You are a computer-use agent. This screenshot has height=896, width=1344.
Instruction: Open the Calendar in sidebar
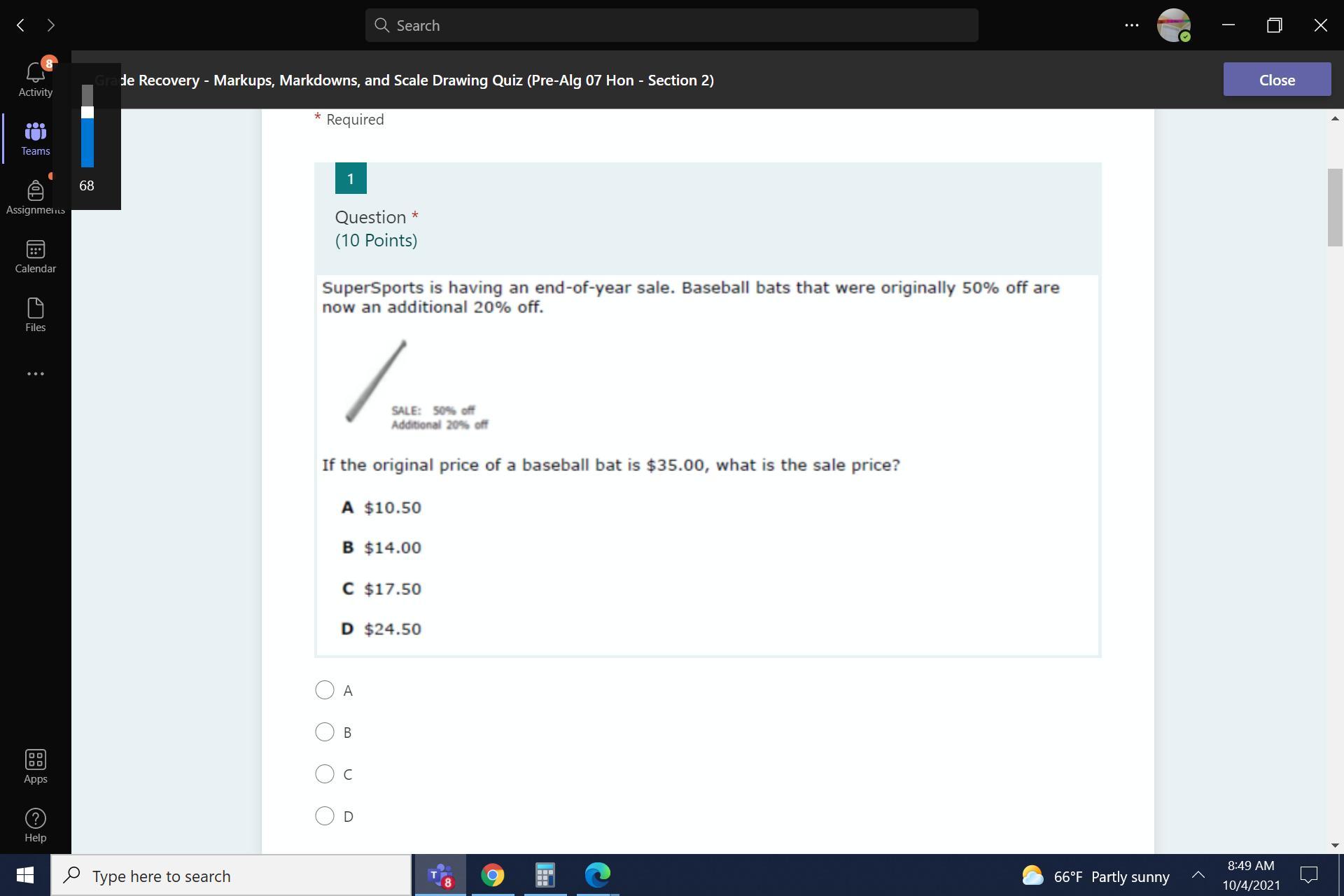click(35, 256)
